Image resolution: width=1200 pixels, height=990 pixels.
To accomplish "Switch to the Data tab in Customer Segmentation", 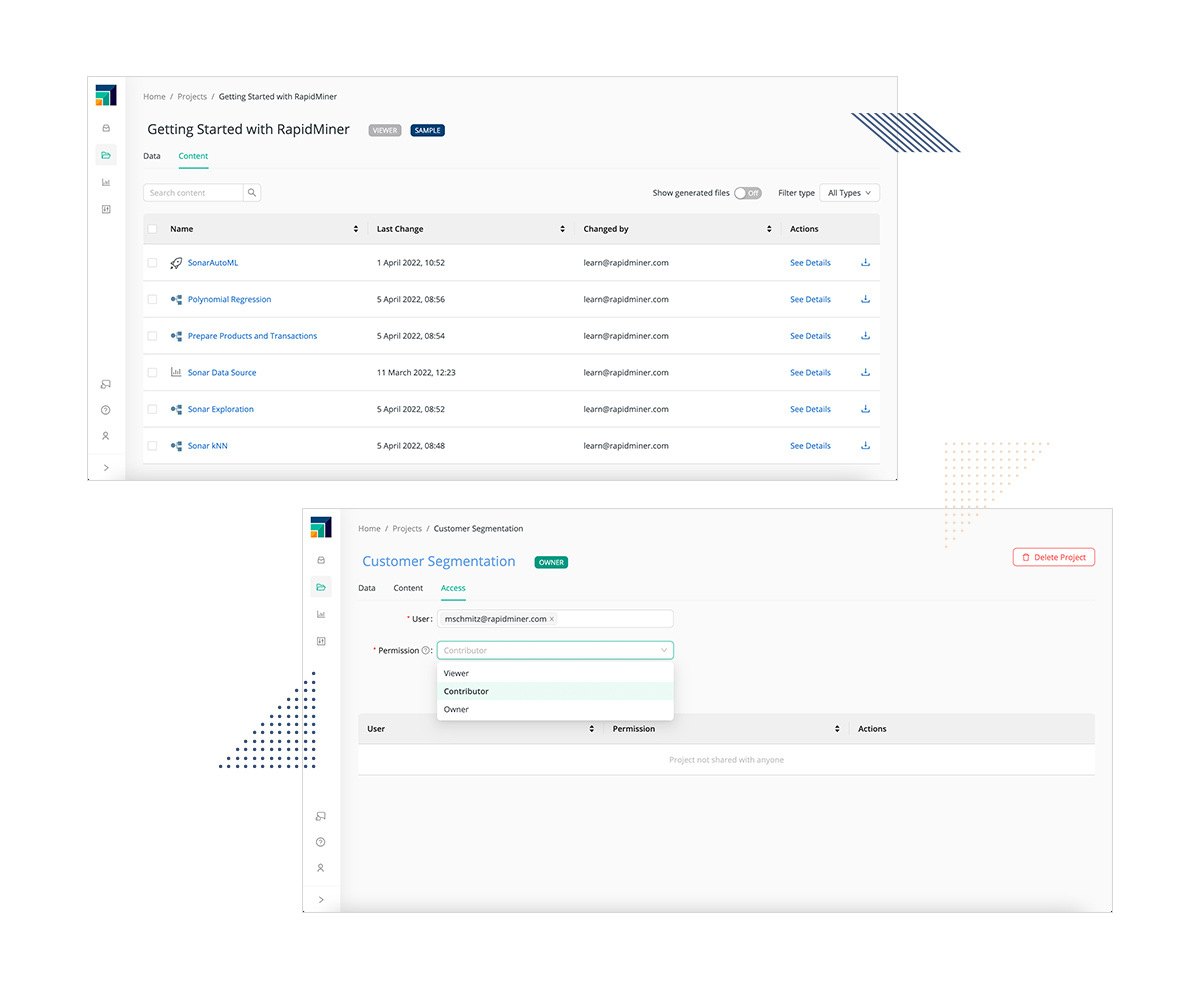I will tap(367, 588).
